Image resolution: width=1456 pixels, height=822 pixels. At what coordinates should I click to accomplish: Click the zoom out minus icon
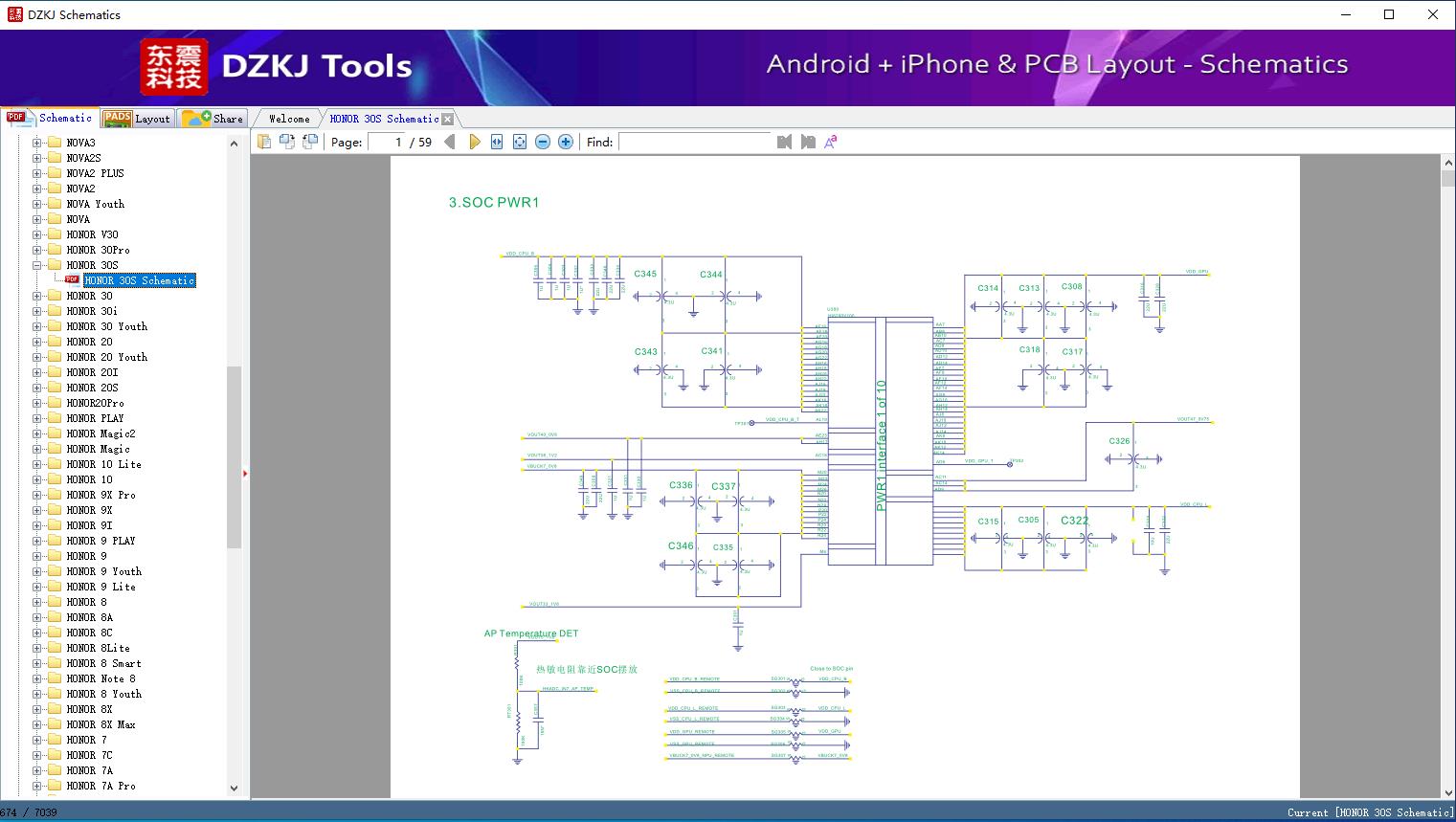(x=543, y=142)
